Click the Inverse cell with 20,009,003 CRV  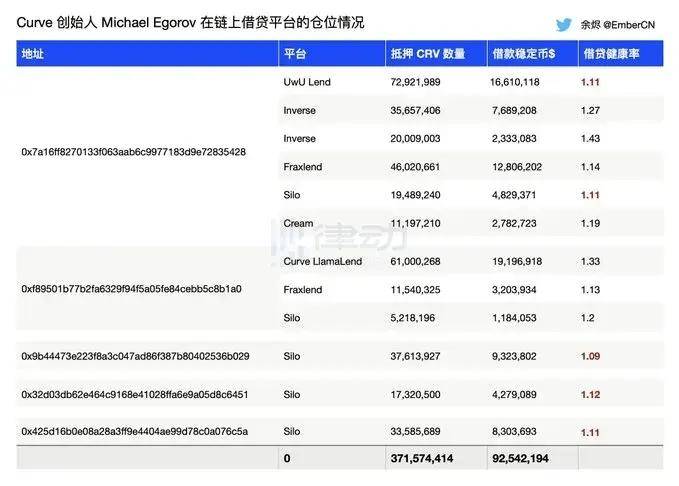tap(300, 139)
